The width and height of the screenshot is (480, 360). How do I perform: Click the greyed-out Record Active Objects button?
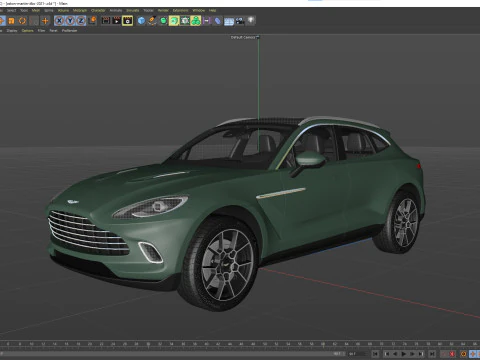click(x=444, y=354)
